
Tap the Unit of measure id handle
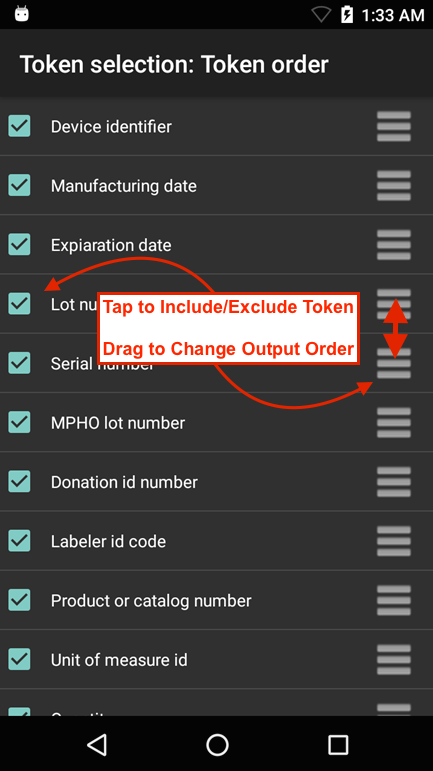tap(394, 659)
